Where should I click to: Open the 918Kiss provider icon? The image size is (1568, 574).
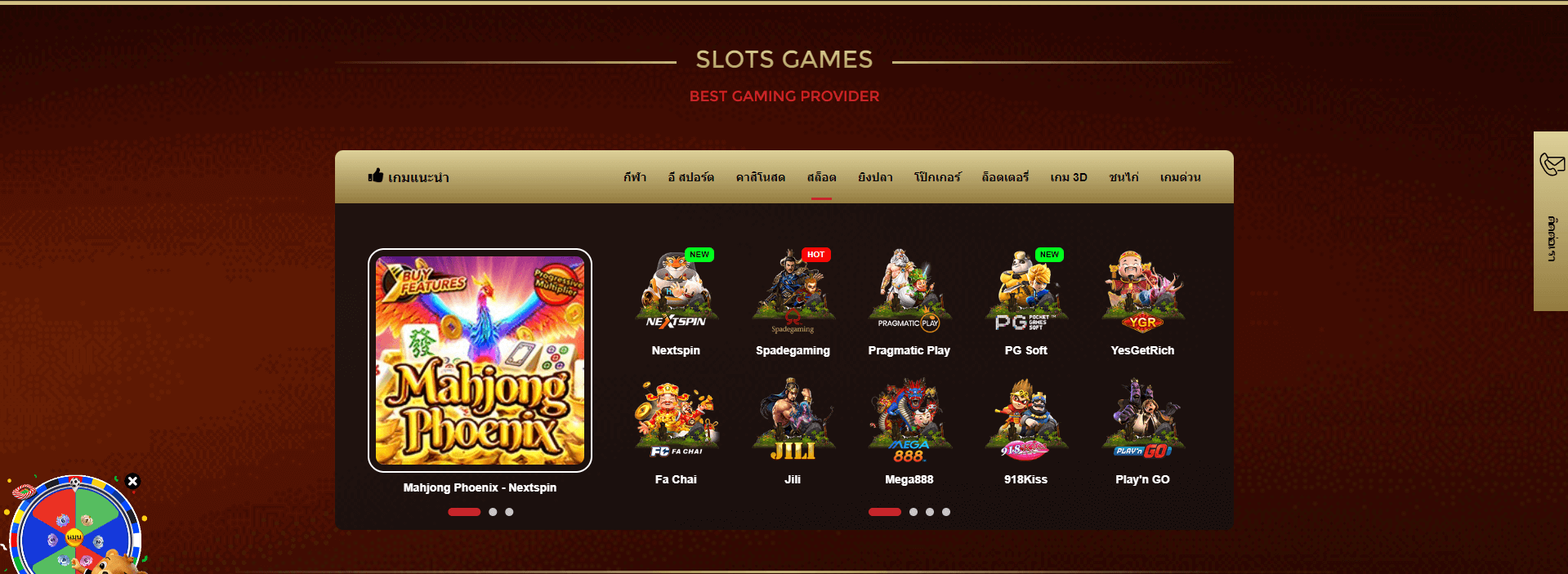(1026, 419)
